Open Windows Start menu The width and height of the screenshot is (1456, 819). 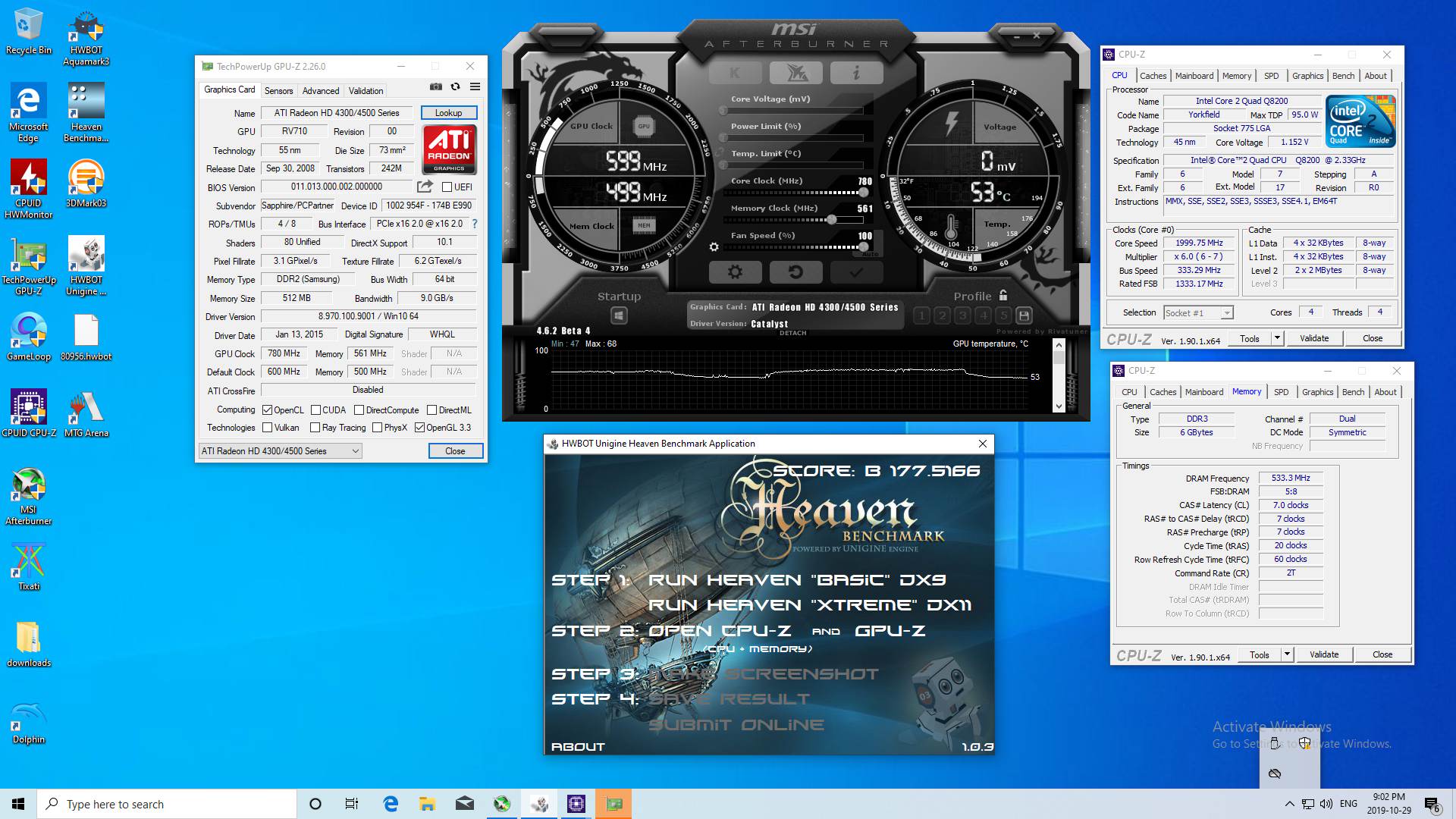tap(18, 804)
